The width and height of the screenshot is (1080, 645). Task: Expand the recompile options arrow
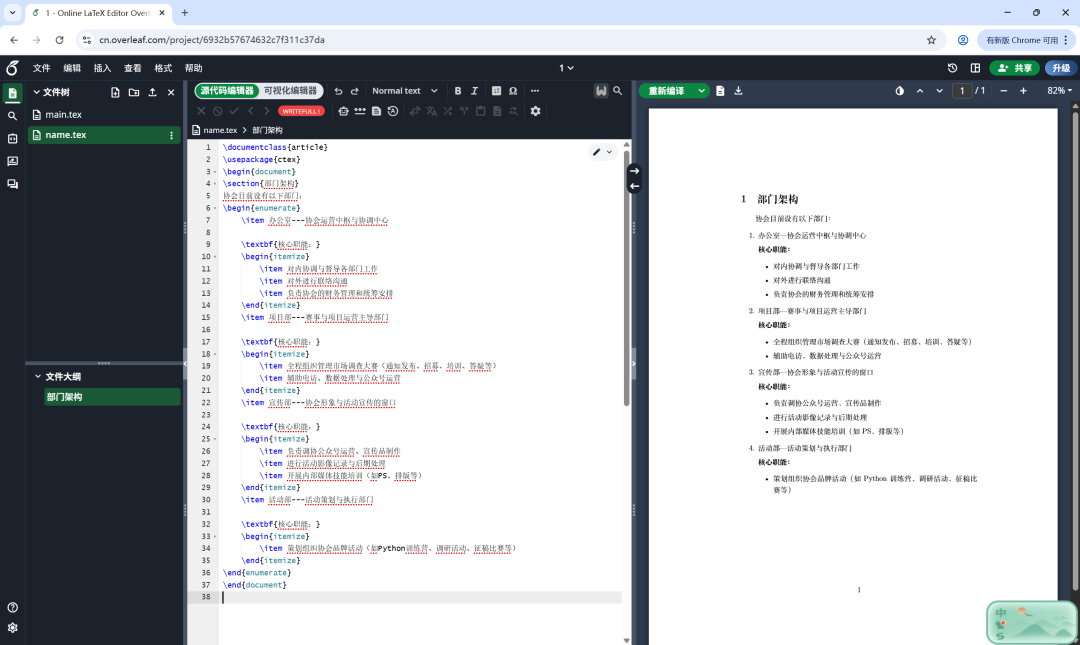pyautogui.click(x=702, y=91)
